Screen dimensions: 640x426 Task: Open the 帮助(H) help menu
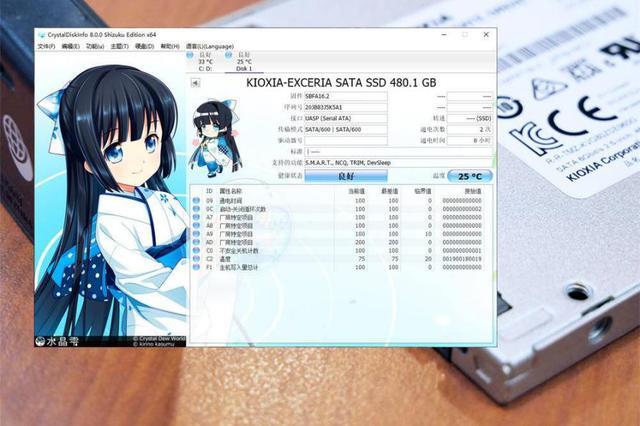170,46
